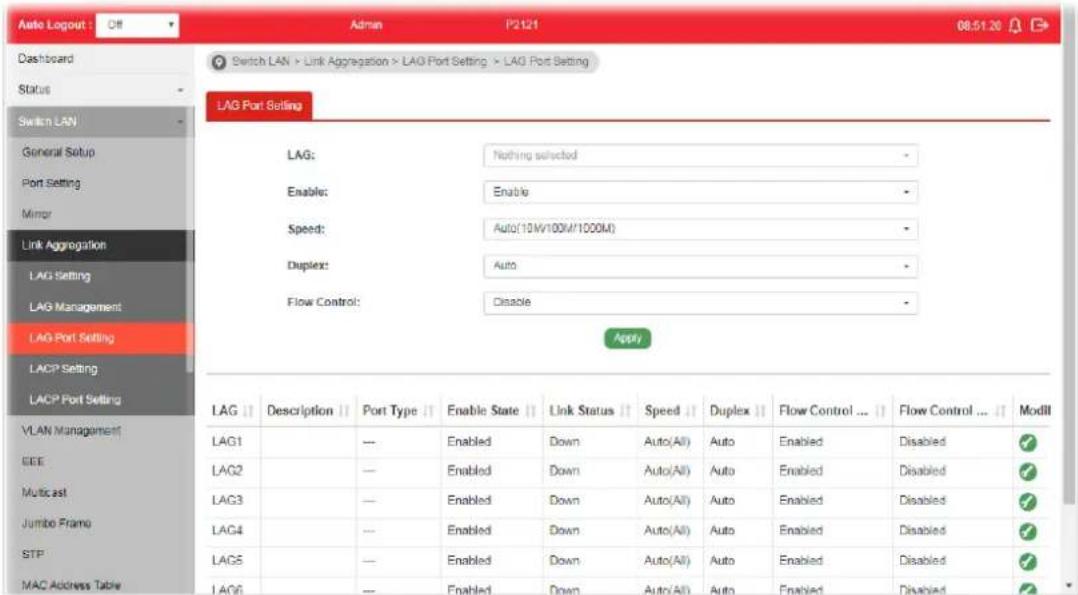
Task: Sort by second Flow Control column
Action: 1001,411
